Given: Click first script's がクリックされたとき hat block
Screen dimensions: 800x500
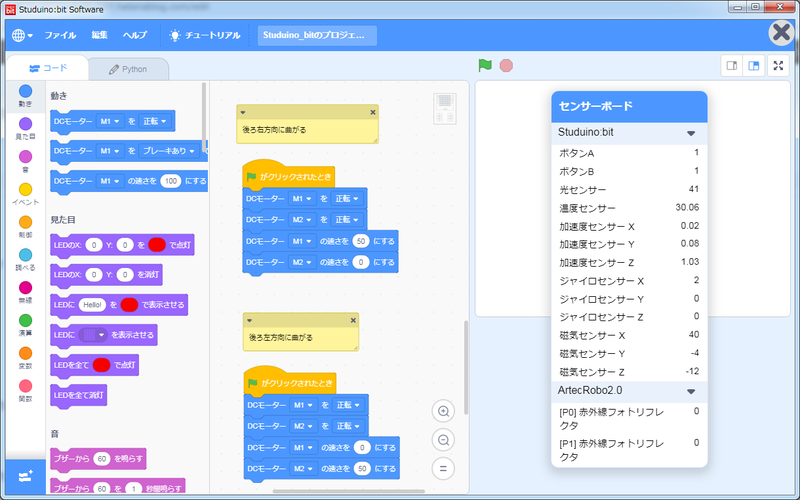Looking at the screenshot, I should (x=288, y=177).
